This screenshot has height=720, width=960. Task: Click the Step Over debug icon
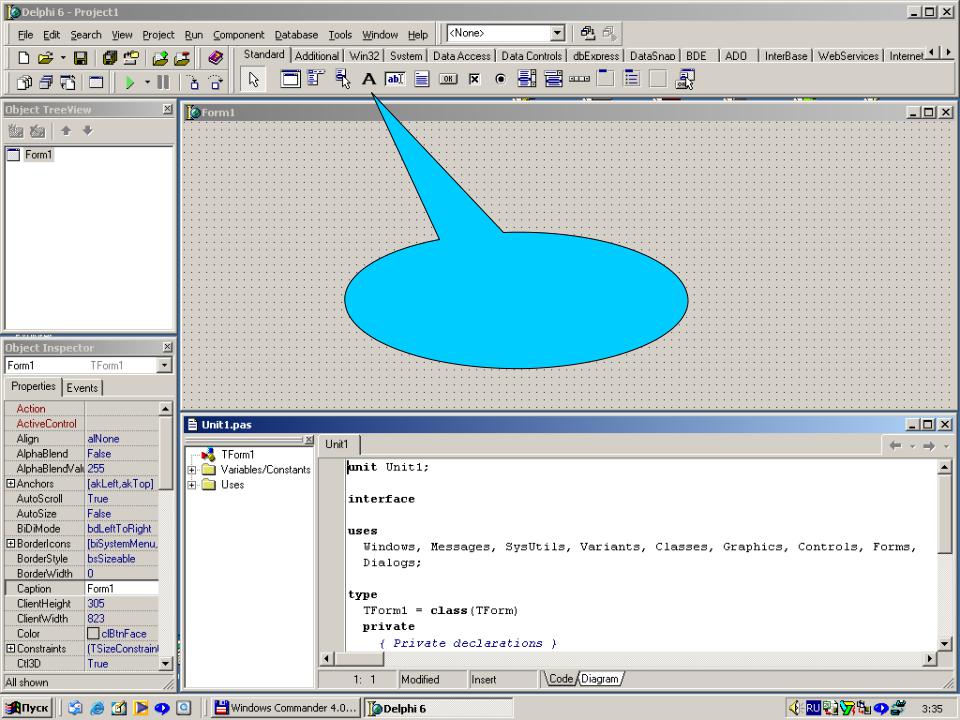[x=216, y=82]
